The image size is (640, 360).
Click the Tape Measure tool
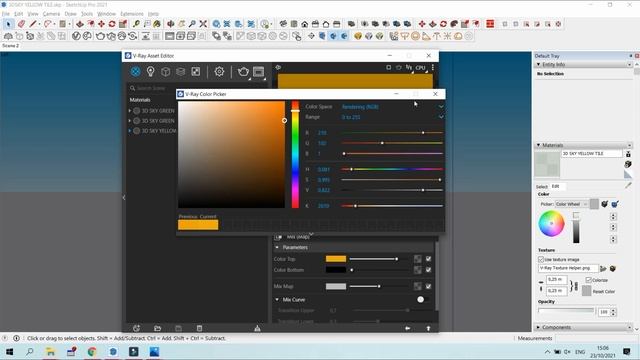(x=136, y=24)
